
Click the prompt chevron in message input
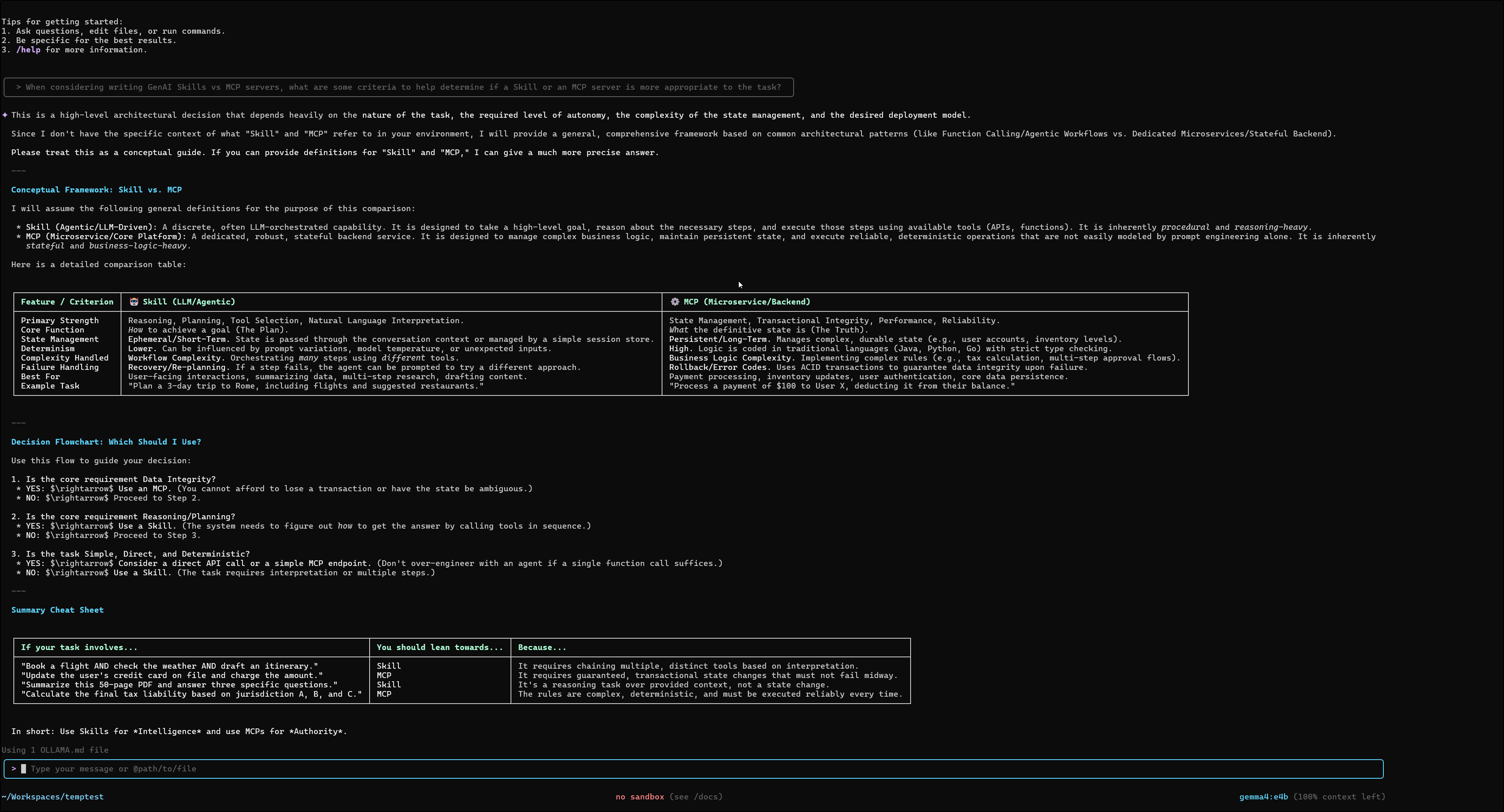point(13,769)
